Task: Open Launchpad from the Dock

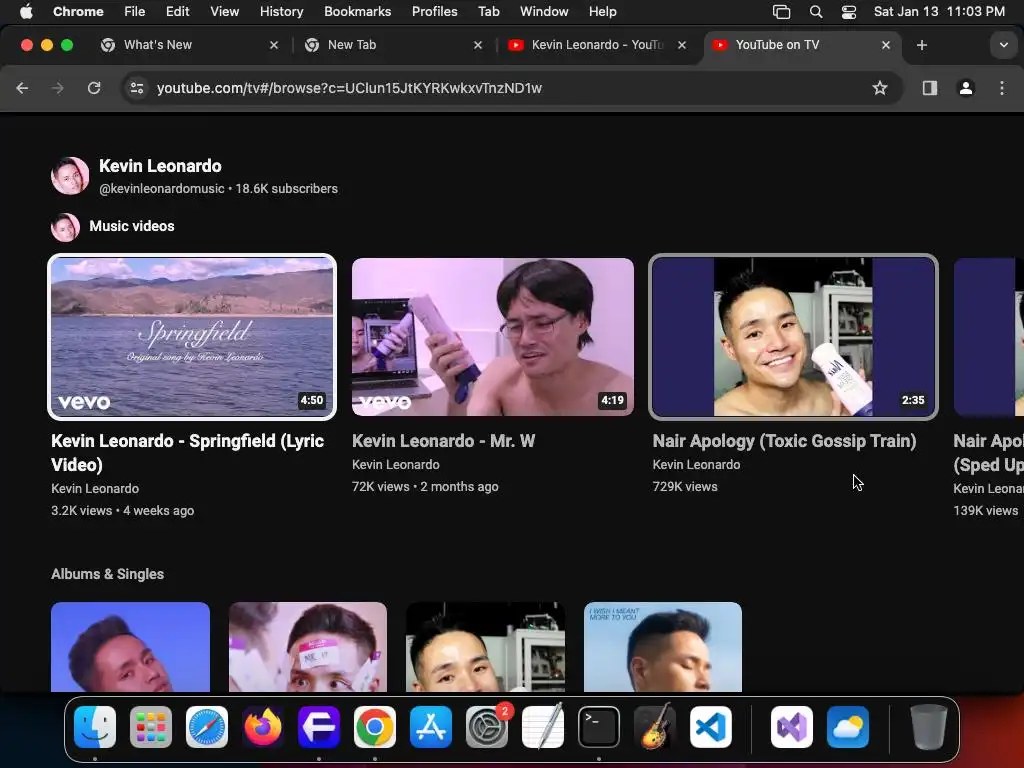Action: click(x=151, y=727)
